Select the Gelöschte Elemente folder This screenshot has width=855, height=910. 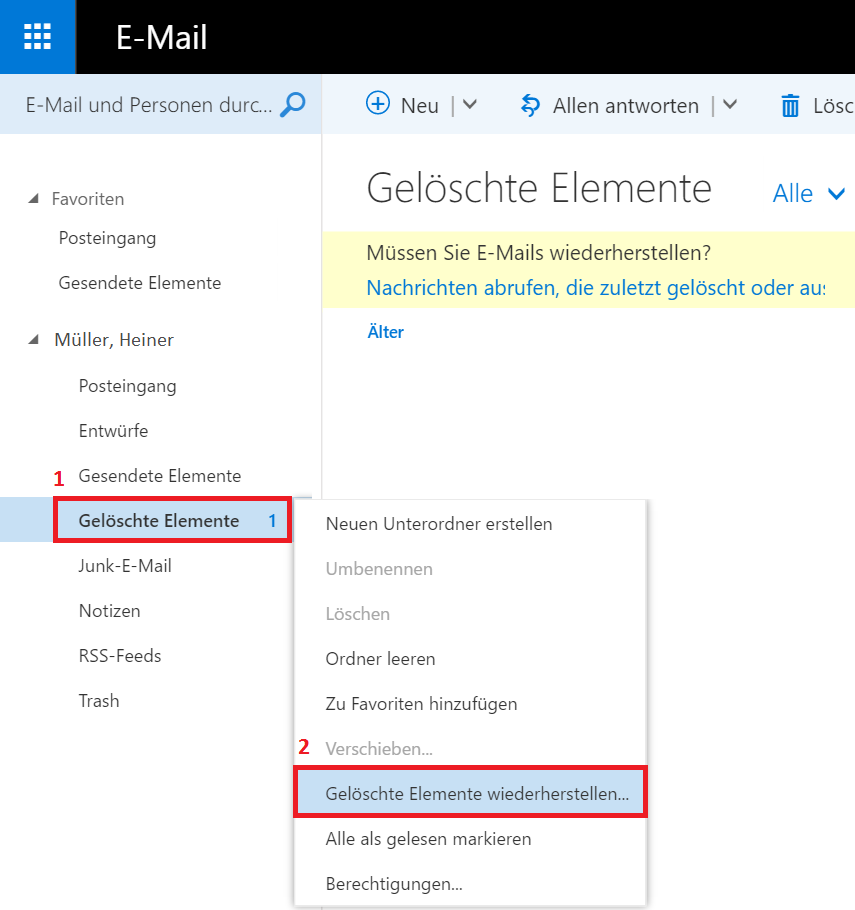(x=159, y=521)
